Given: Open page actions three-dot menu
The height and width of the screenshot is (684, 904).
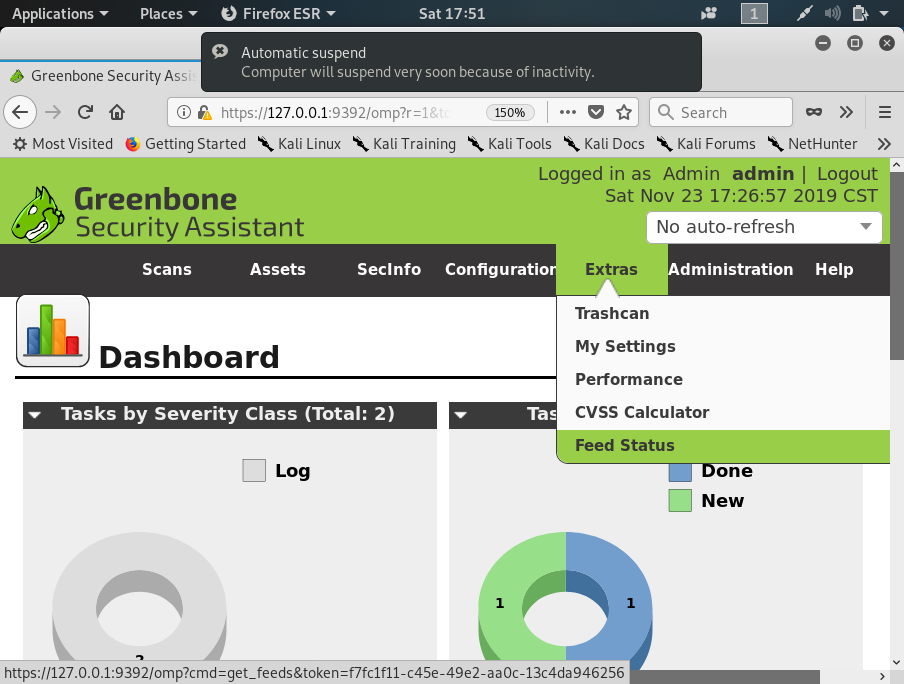Looking at the screenshot, I should [568, 112].
